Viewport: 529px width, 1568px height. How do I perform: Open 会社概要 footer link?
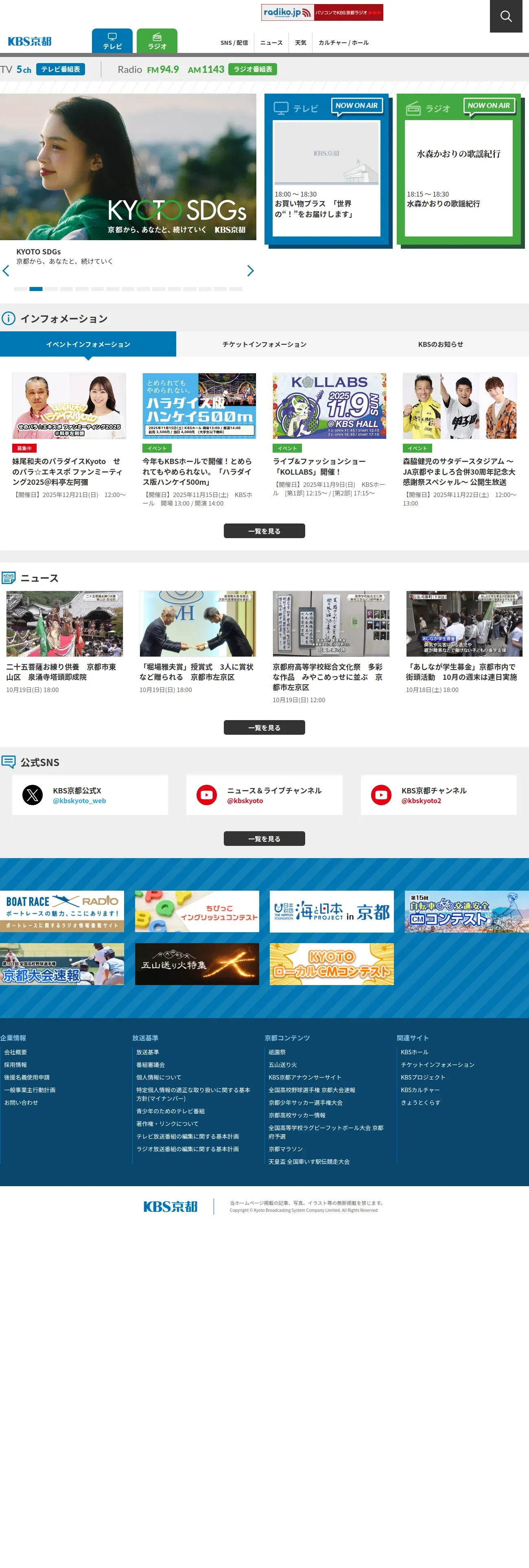[x=16, y=1052]
